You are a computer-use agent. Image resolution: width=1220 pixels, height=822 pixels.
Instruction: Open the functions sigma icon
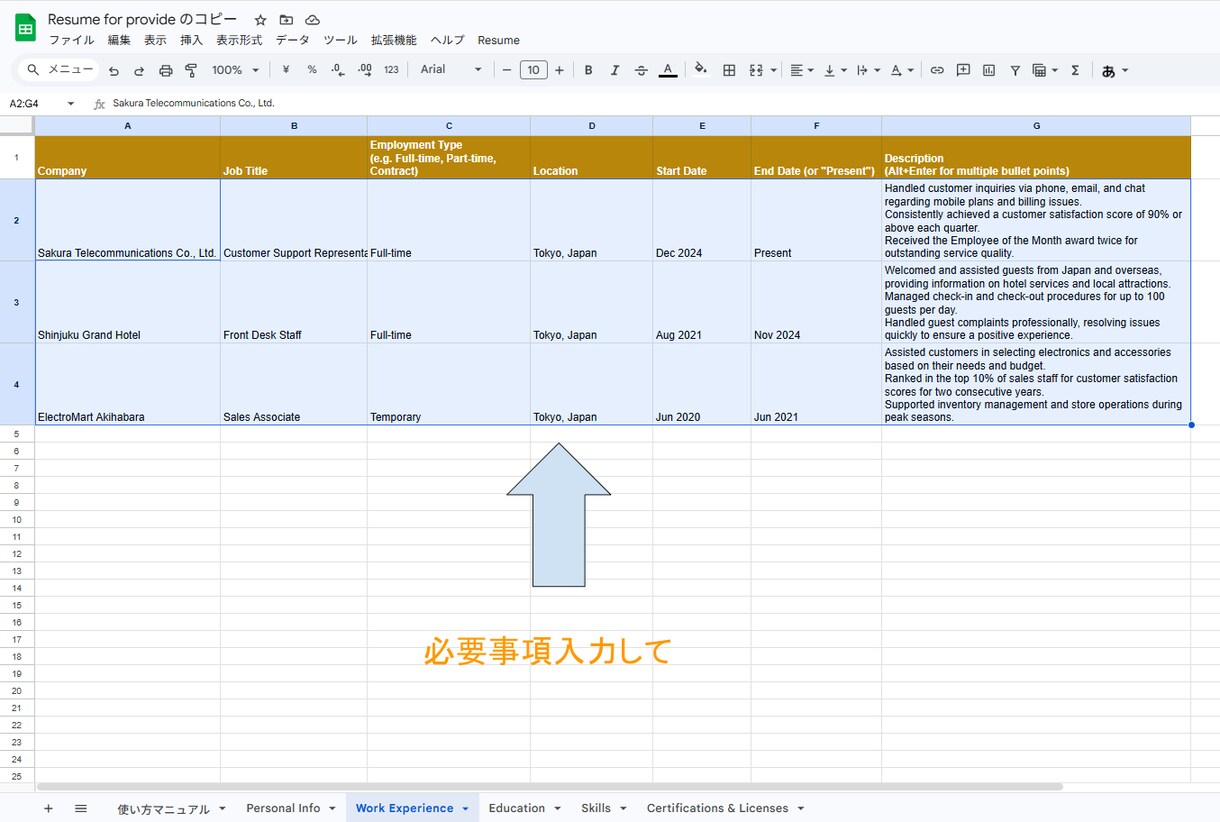1075,70
